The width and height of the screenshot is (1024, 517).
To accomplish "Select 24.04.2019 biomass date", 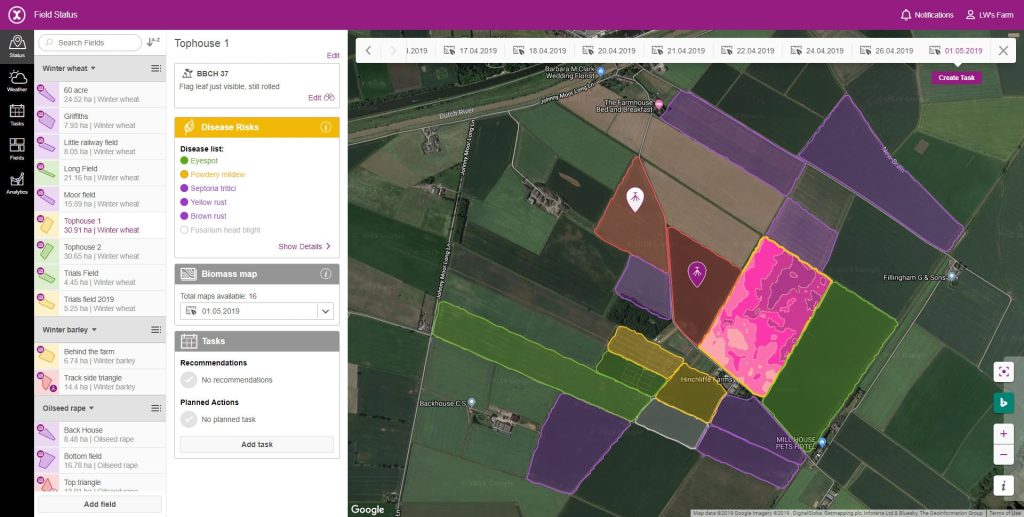I will 816,50.
